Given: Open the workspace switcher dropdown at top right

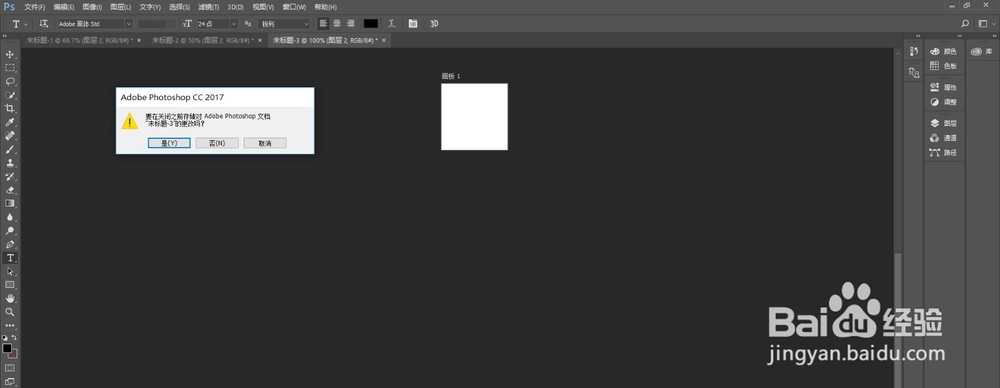Looking at the screenshot, I should pyautogui.click(x=986, y=24).
